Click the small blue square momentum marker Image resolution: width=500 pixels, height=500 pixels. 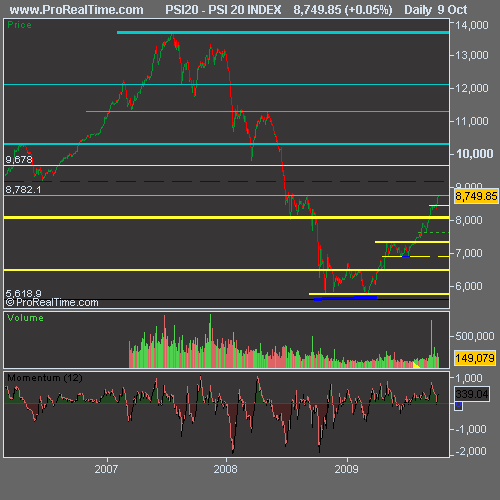tap(458, 406)
